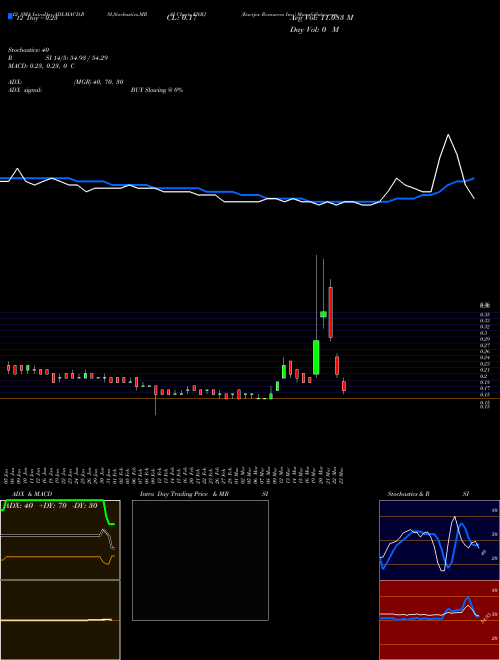Click the lower MACD chart panel

(x=60, y=620)
